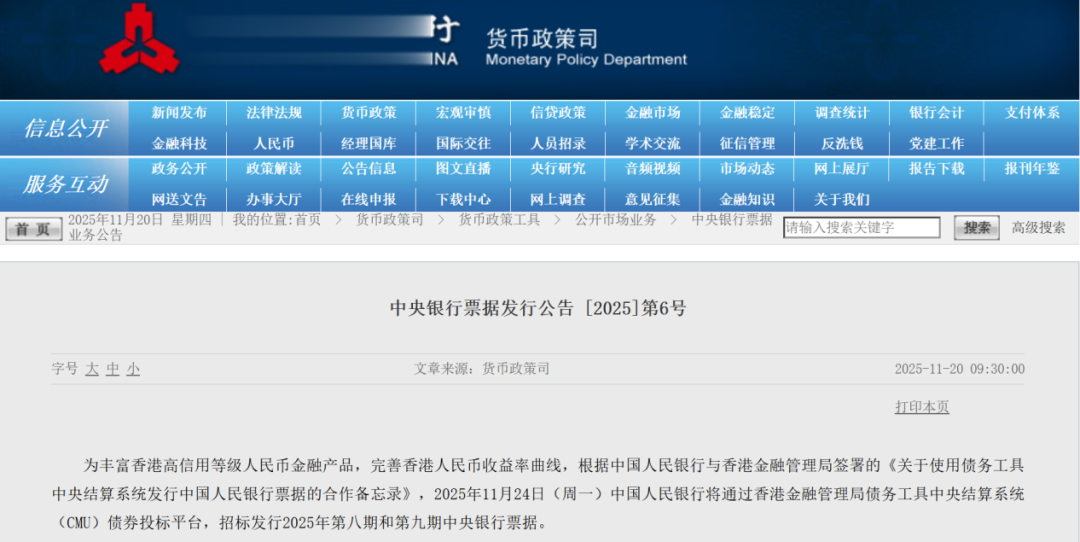
Task: Open 网送文告 menu item
Action: 179,200
